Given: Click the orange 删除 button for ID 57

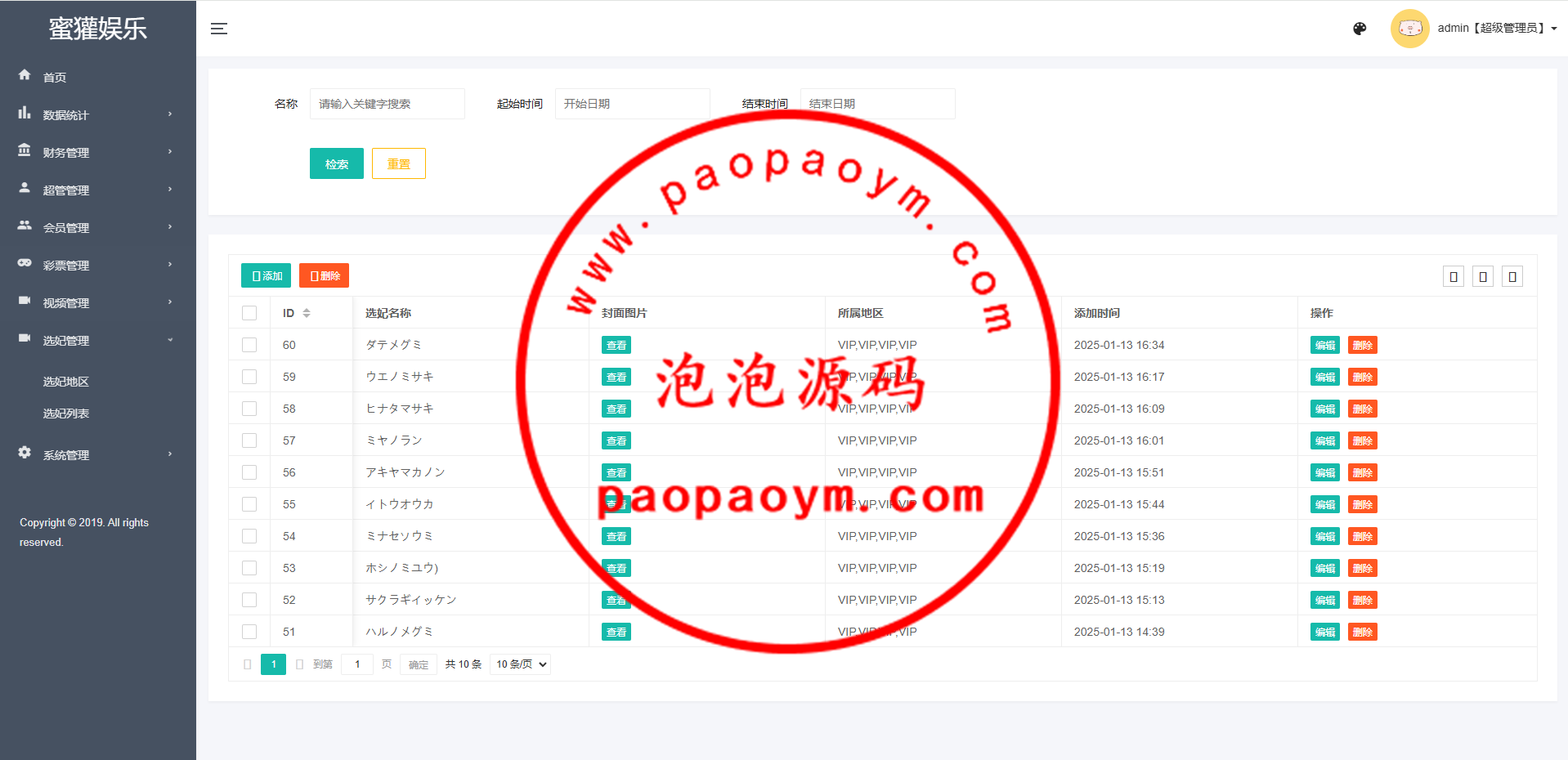Looking at the screenshot, I should point(1362,440).
